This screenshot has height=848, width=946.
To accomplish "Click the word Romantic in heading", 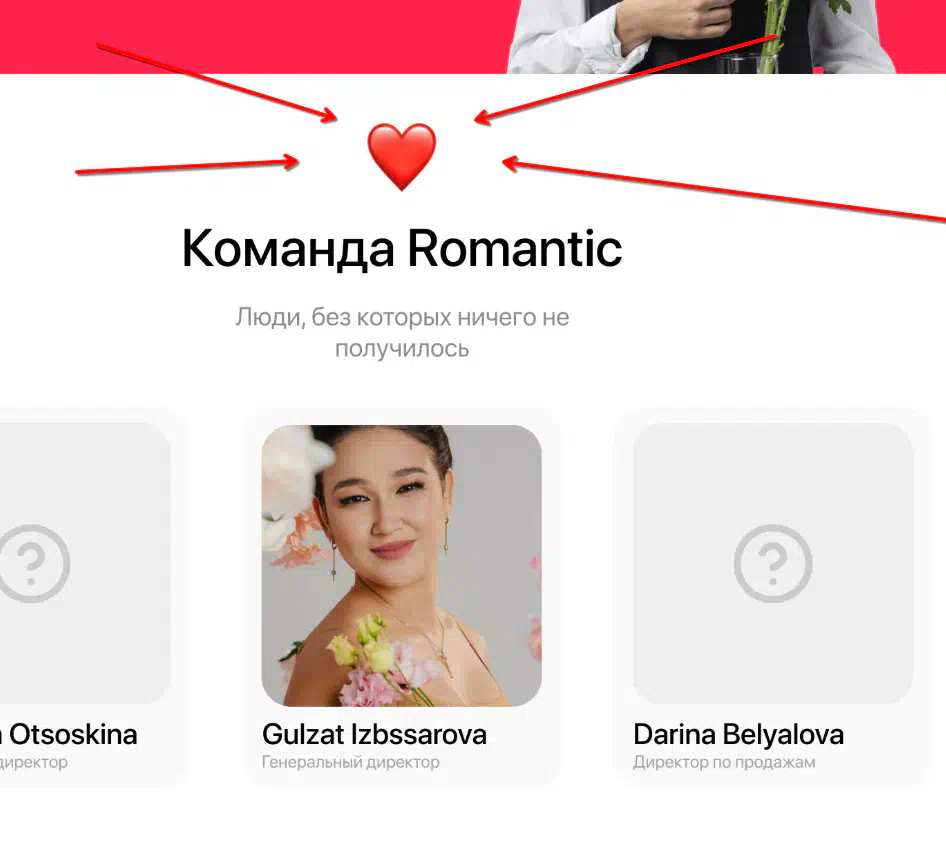I will [515, 248].
